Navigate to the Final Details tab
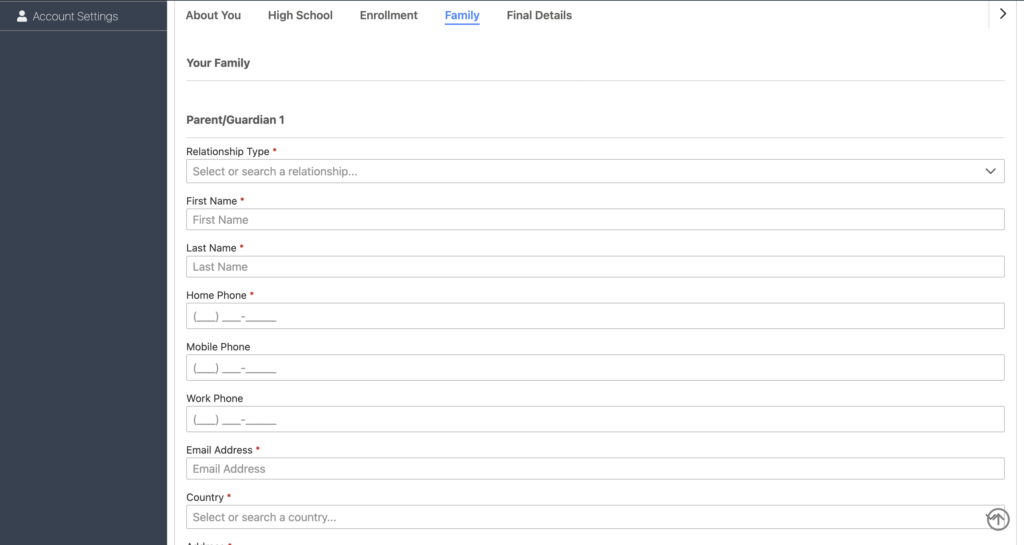The width and height of the screenshot is (1024, 545). (539, 16)
